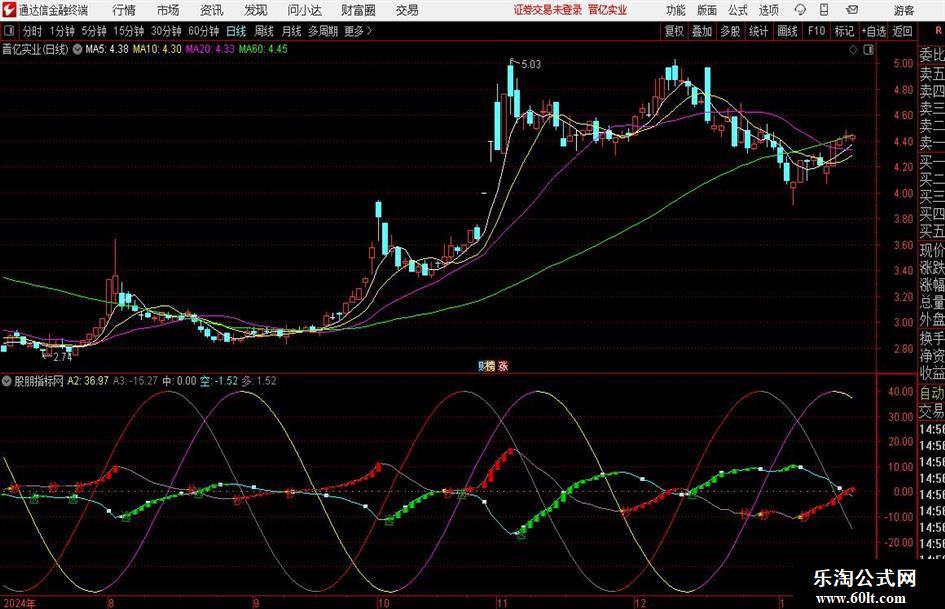Open the 选项 menu
The width and height of the screenshot is (945, 609).
click(768, 10)
